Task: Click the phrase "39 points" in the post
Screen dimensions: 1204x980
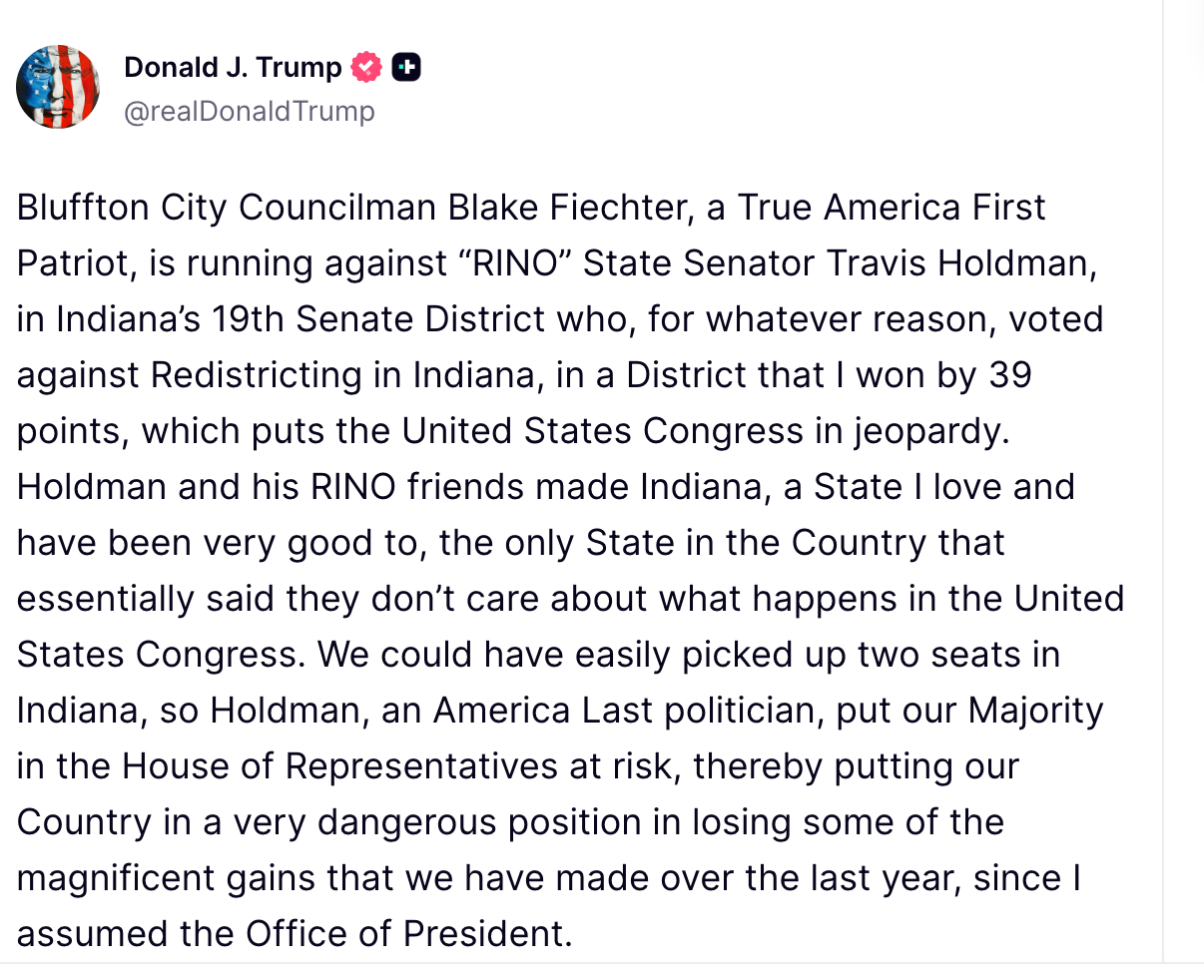Action: coord(1009,375)
